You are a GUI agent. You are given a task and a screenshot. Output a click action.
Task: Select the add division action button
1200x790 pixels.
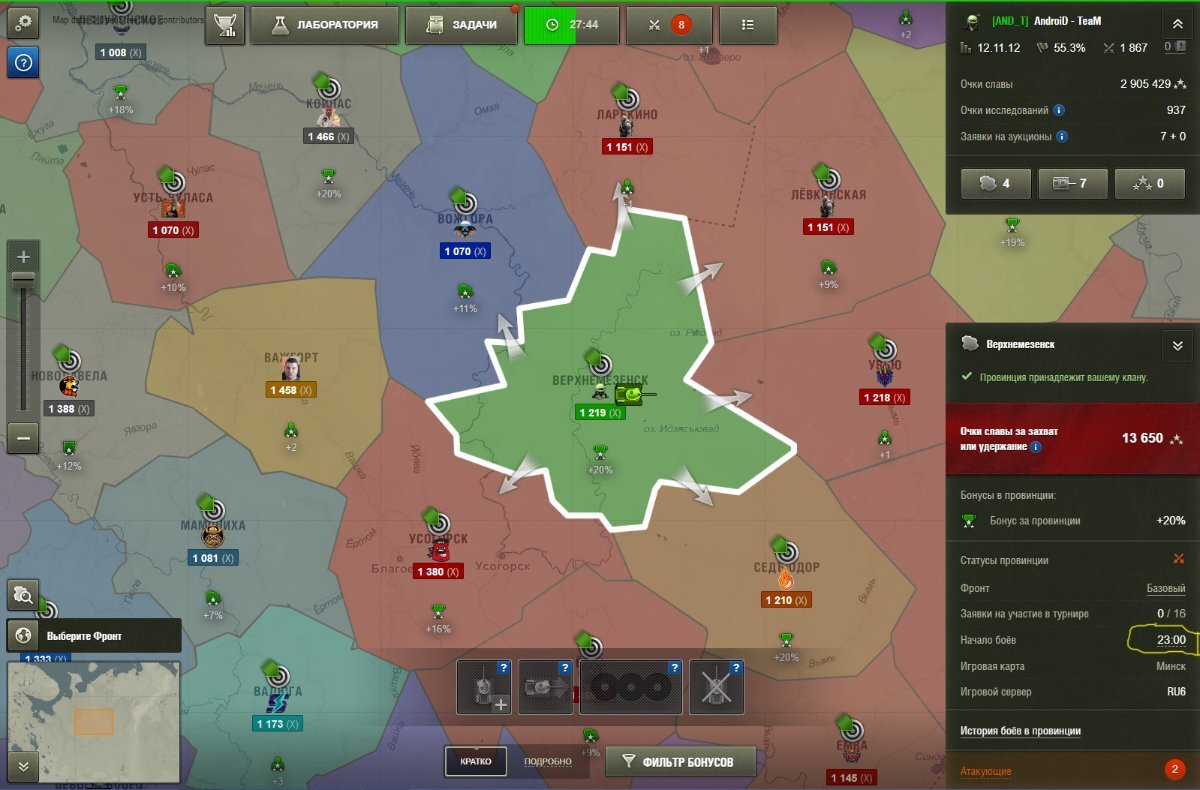484,687
